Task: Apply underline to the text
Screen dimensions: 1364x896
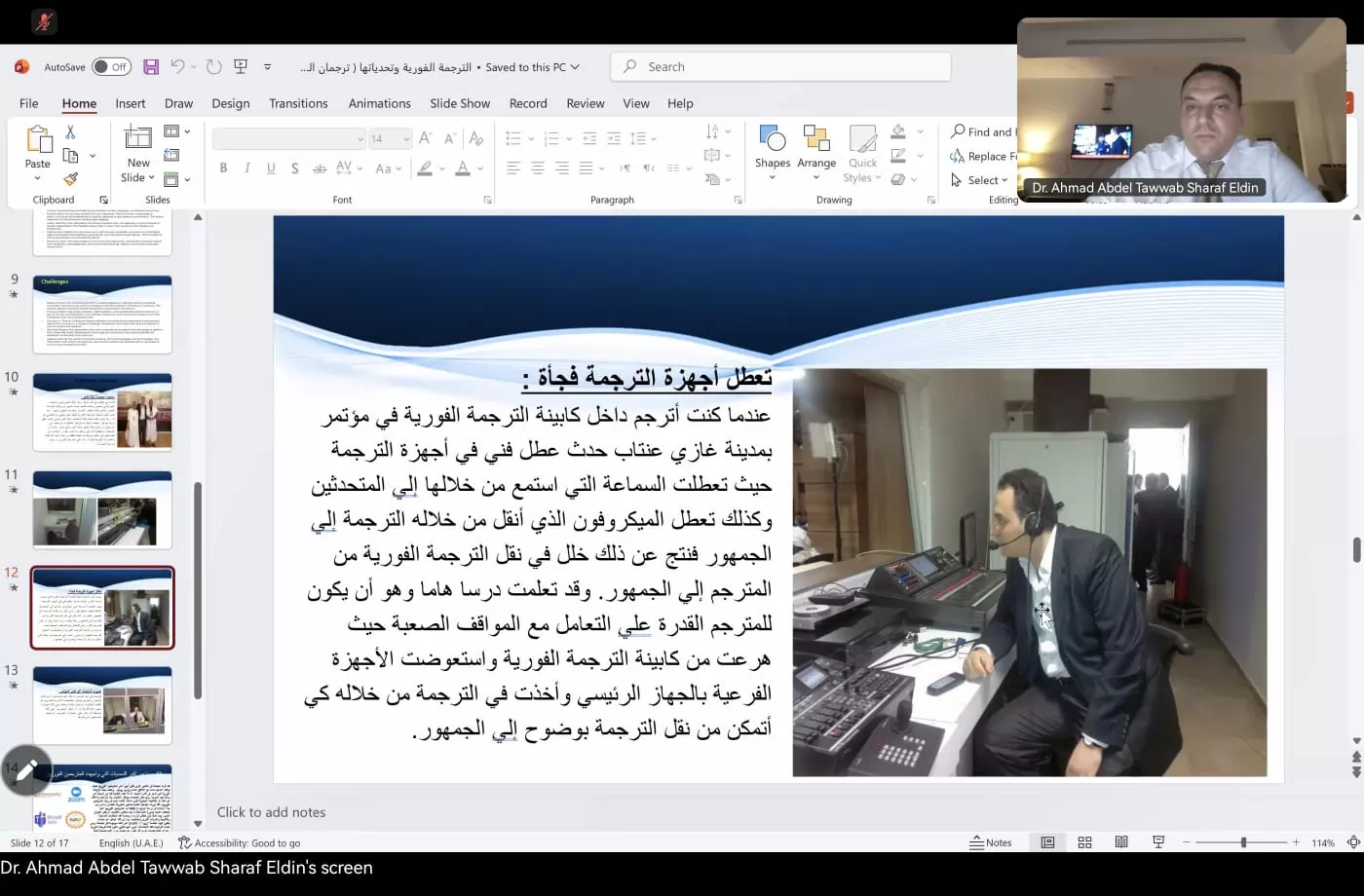Action: [270, 168]
